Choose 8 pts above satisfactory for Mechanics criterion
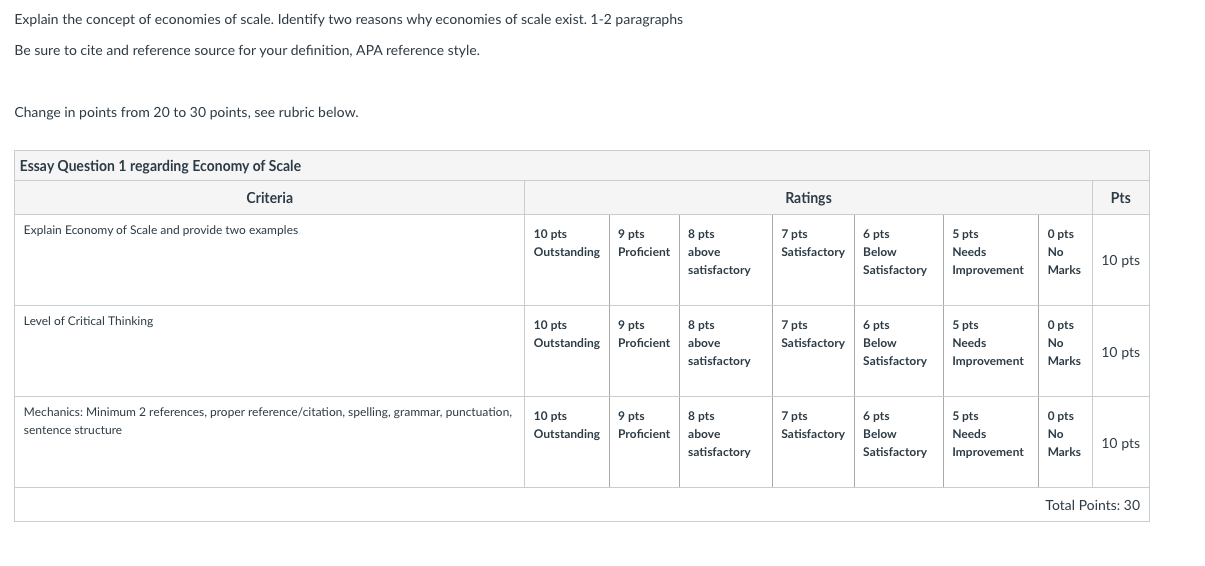The width and height of the screenshot is (1205, 566). click(x=725, y=442)
